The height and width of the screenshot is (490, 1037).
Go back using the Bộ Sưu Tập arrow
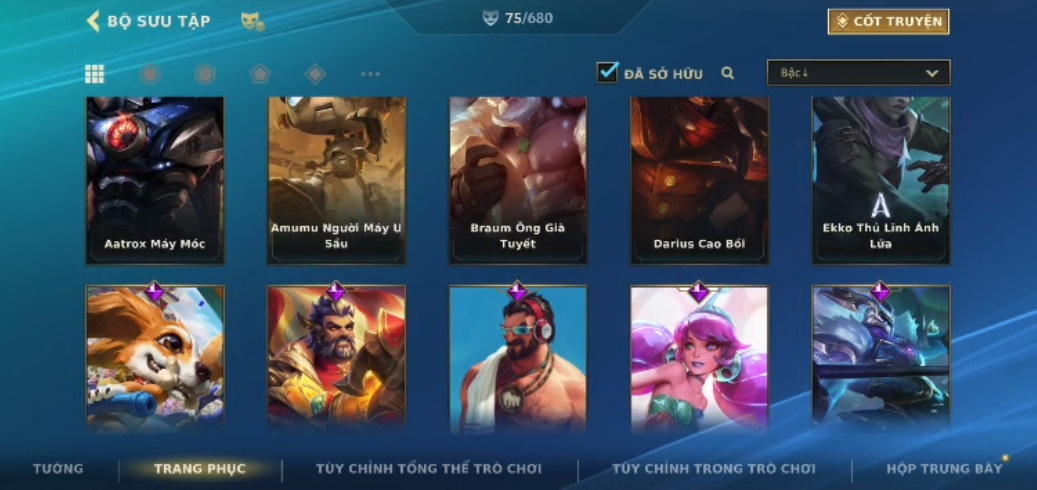click(93, 21)
